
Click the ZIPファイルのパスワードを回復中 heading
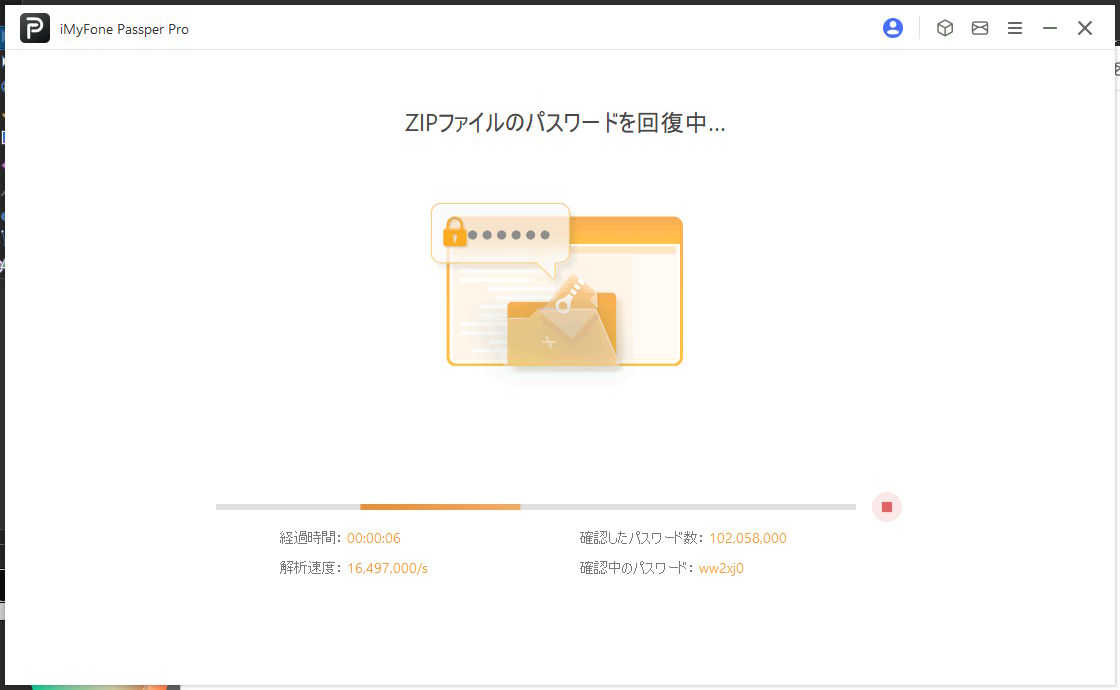click(x=565, y=123)
